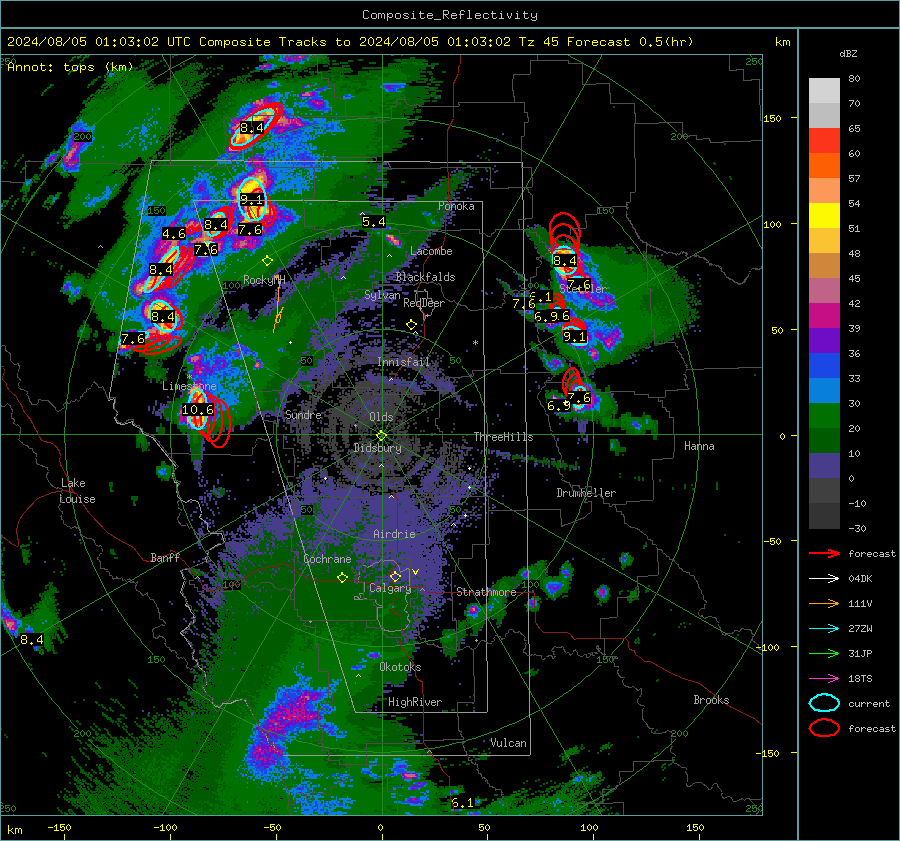Click the Vulcan town label
Screen dimensions: 900x841
coord(508,743)
